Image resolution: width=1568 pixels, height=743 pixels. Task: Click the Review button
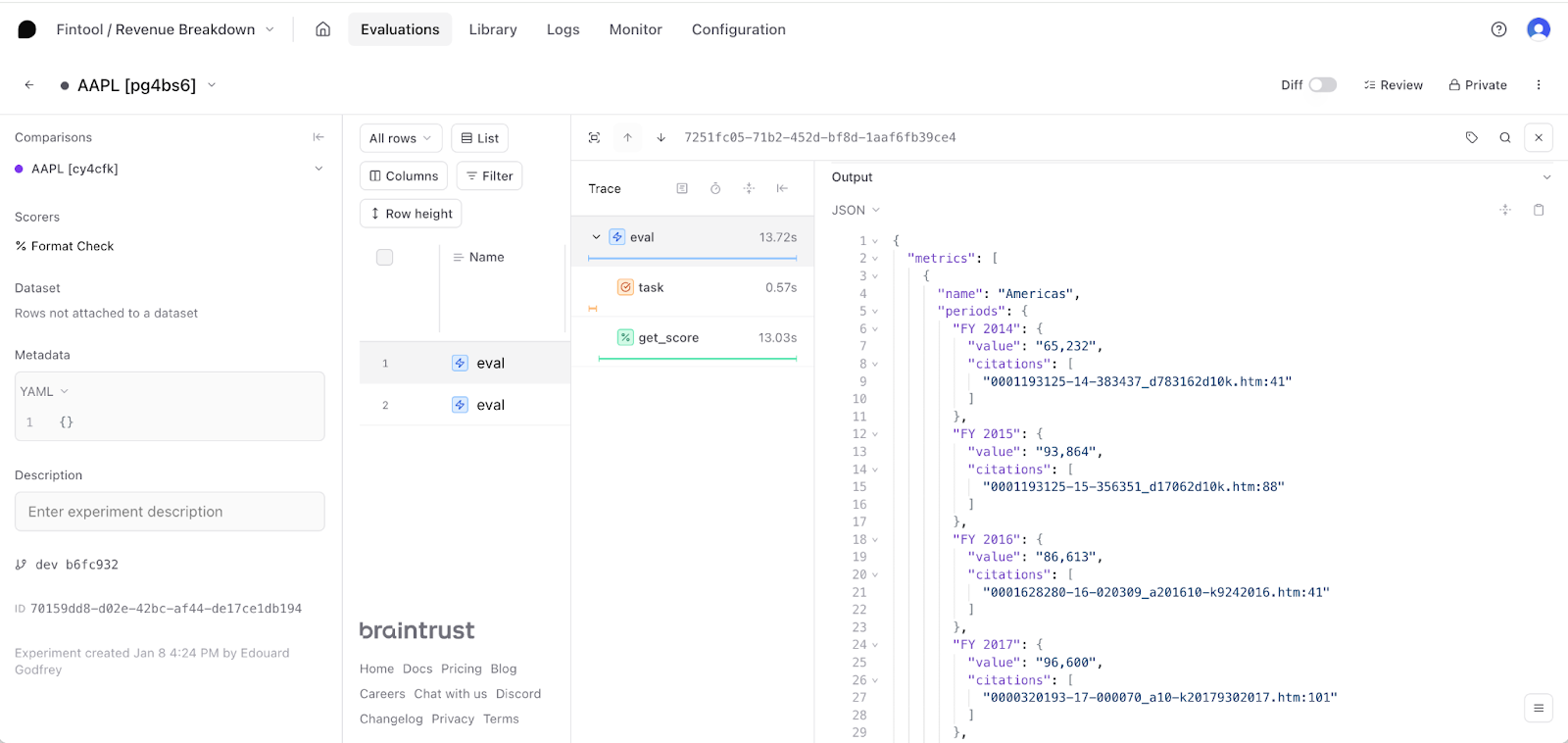1393,85
